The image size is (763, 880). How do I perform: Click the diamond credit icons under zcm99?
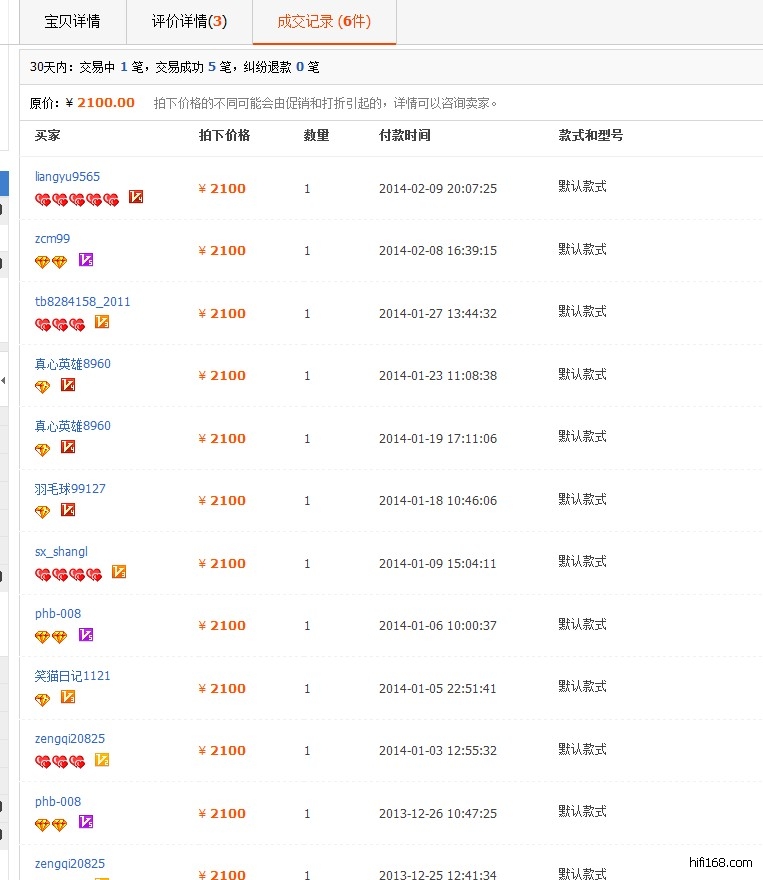pyautogui.click(x=51, y=262)
